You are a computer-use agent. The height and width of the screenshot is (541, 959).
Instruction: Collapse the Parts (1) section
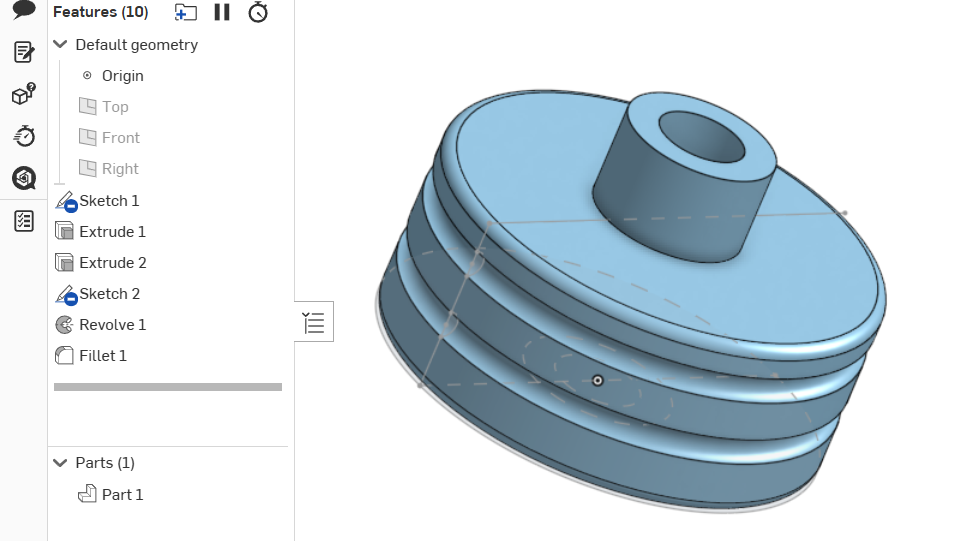(x=60, y=463)
